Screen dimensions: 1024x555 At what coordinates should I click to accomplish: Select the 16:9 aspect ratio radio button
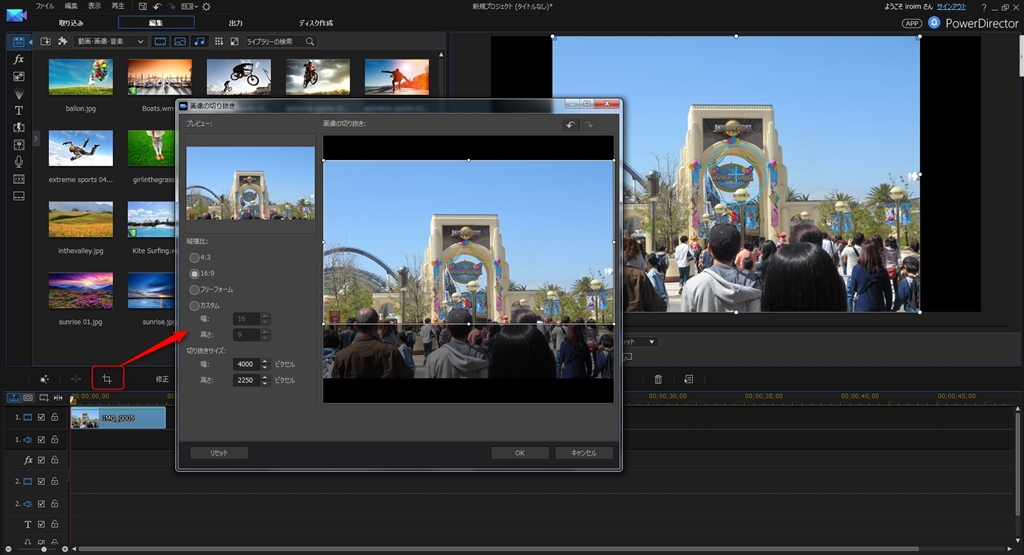[194, 274]
